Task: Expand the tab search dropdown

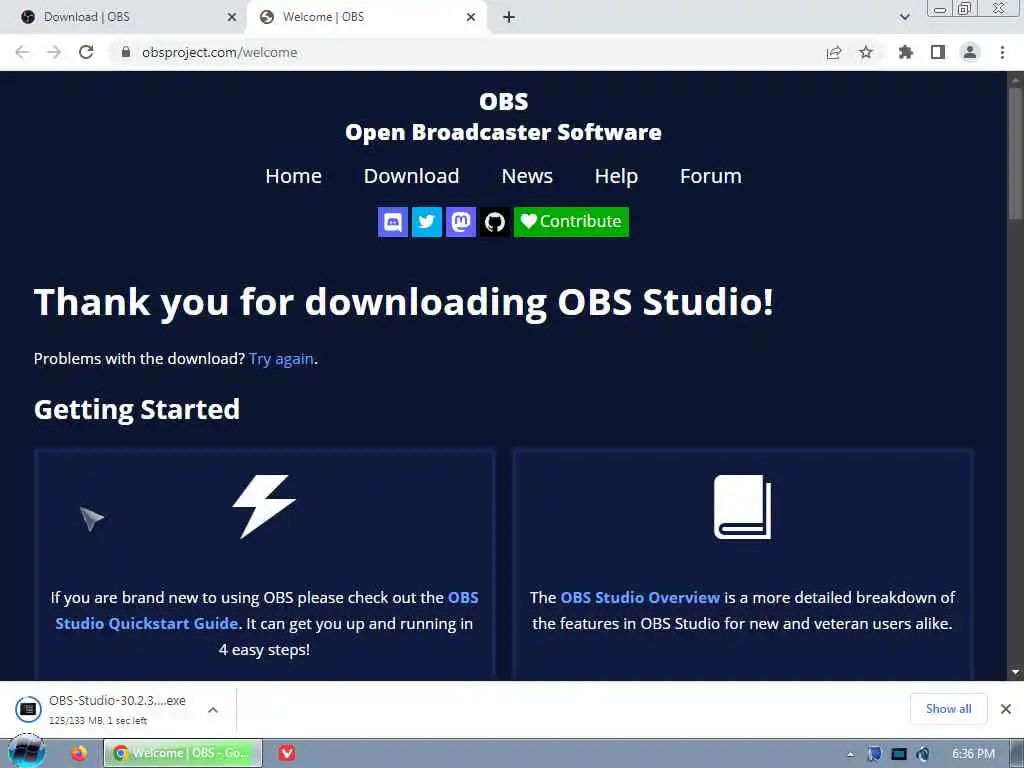Action: pos(904,17)
